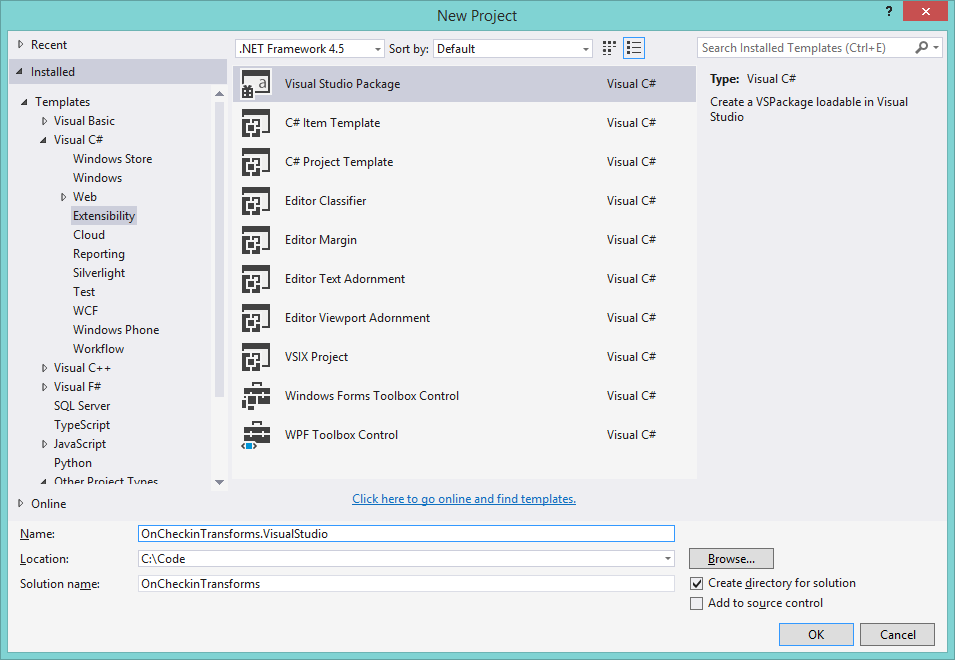Open the online templates link
Image resolution: width=955 pixels, height=660 pixels.
[x=463, y=498]
